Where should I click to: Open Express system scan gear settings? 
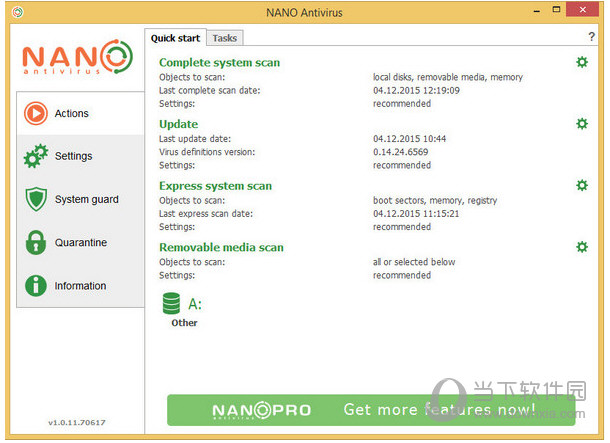coord(582,185)
